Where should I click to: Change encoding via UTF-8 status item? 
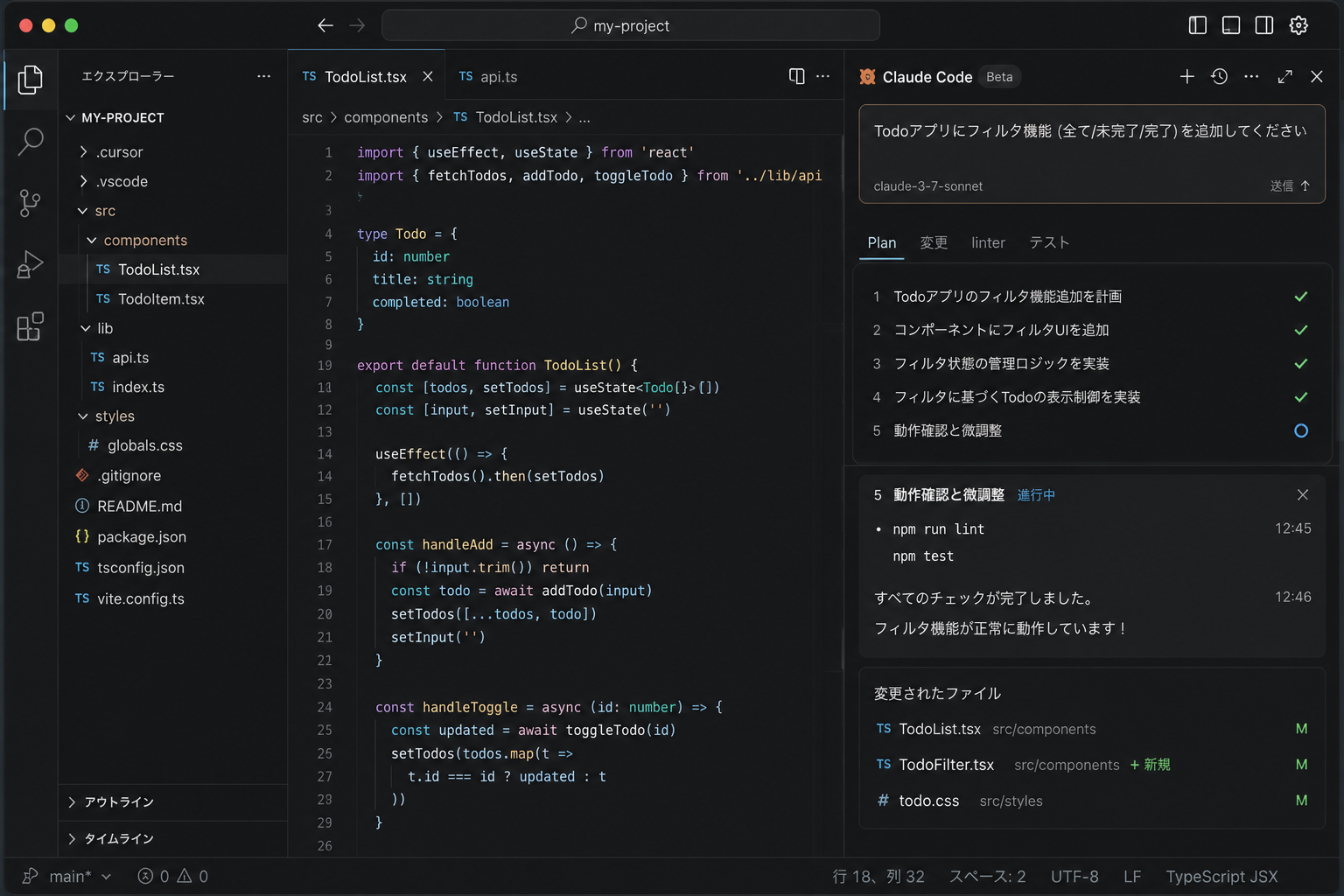point(1074,876)
